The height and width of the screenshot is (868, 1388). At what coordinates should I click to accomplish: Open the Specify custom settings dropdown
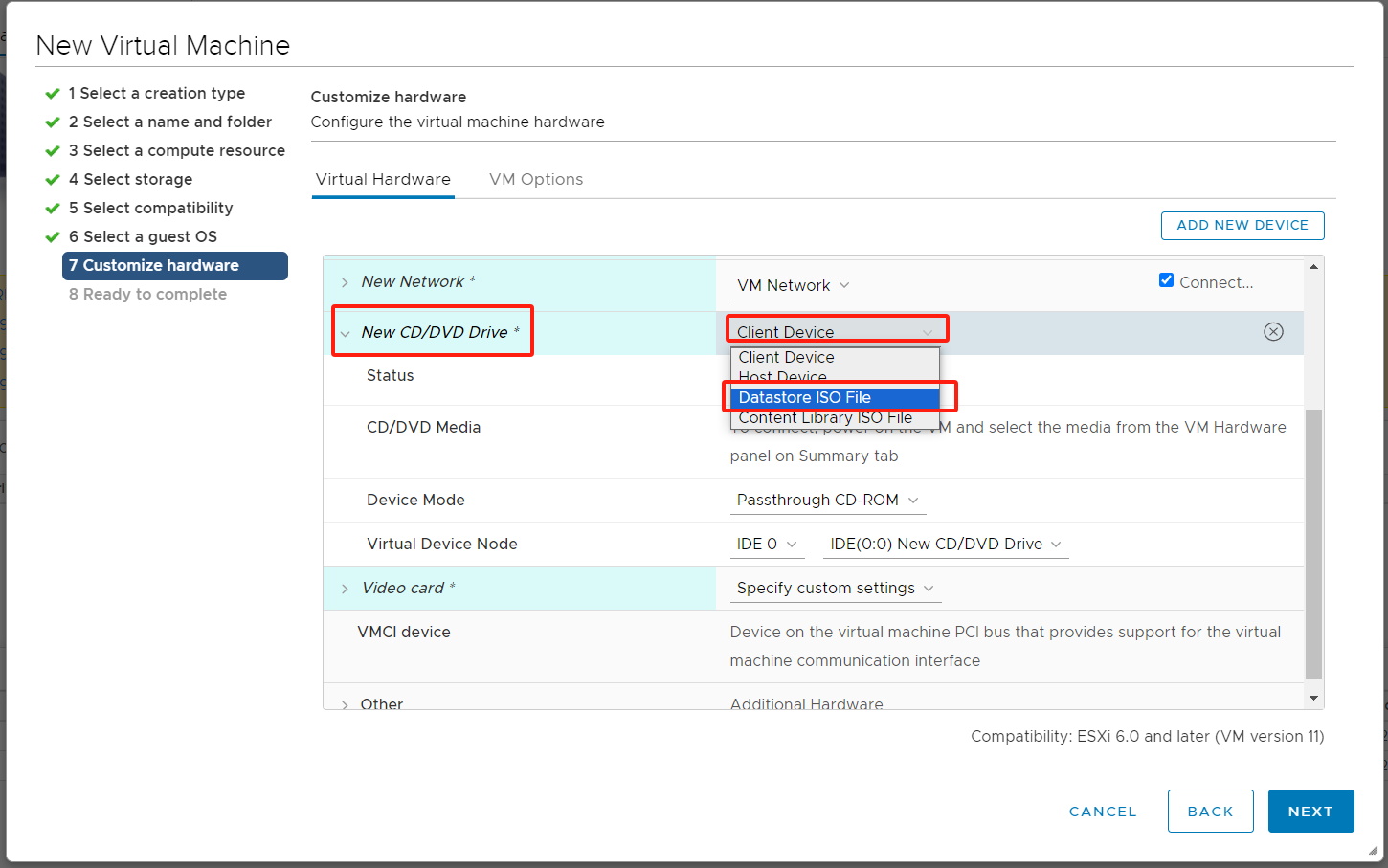tap(835, 588)
